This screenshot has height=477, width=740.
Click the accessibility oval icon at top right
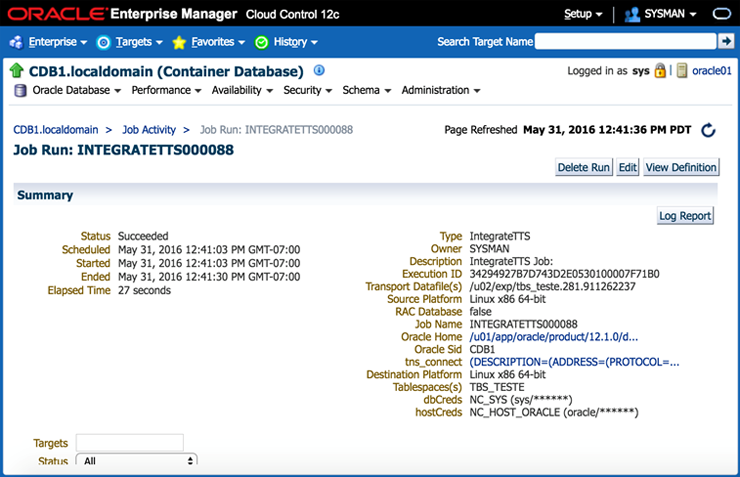tap(722, 14)
